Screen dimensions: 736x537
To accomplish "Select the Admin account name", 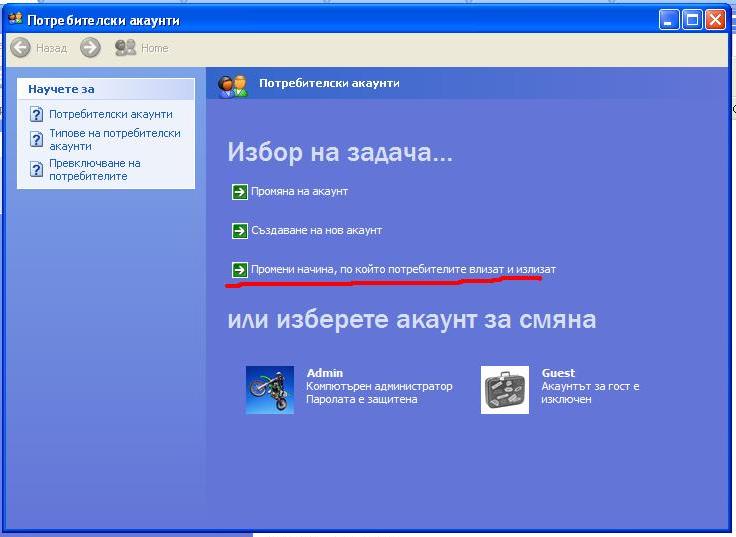I will (324, 373).
